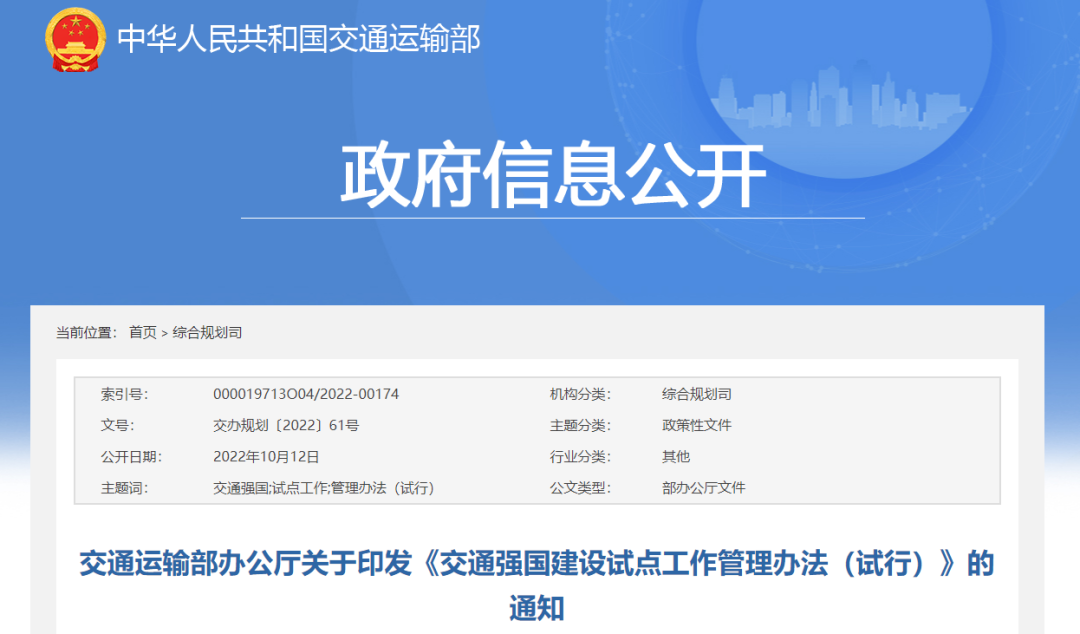The height and width of the screenshot is (634, 1080).
Task: Click the 主题分类 field label
Action: [580, 425]
